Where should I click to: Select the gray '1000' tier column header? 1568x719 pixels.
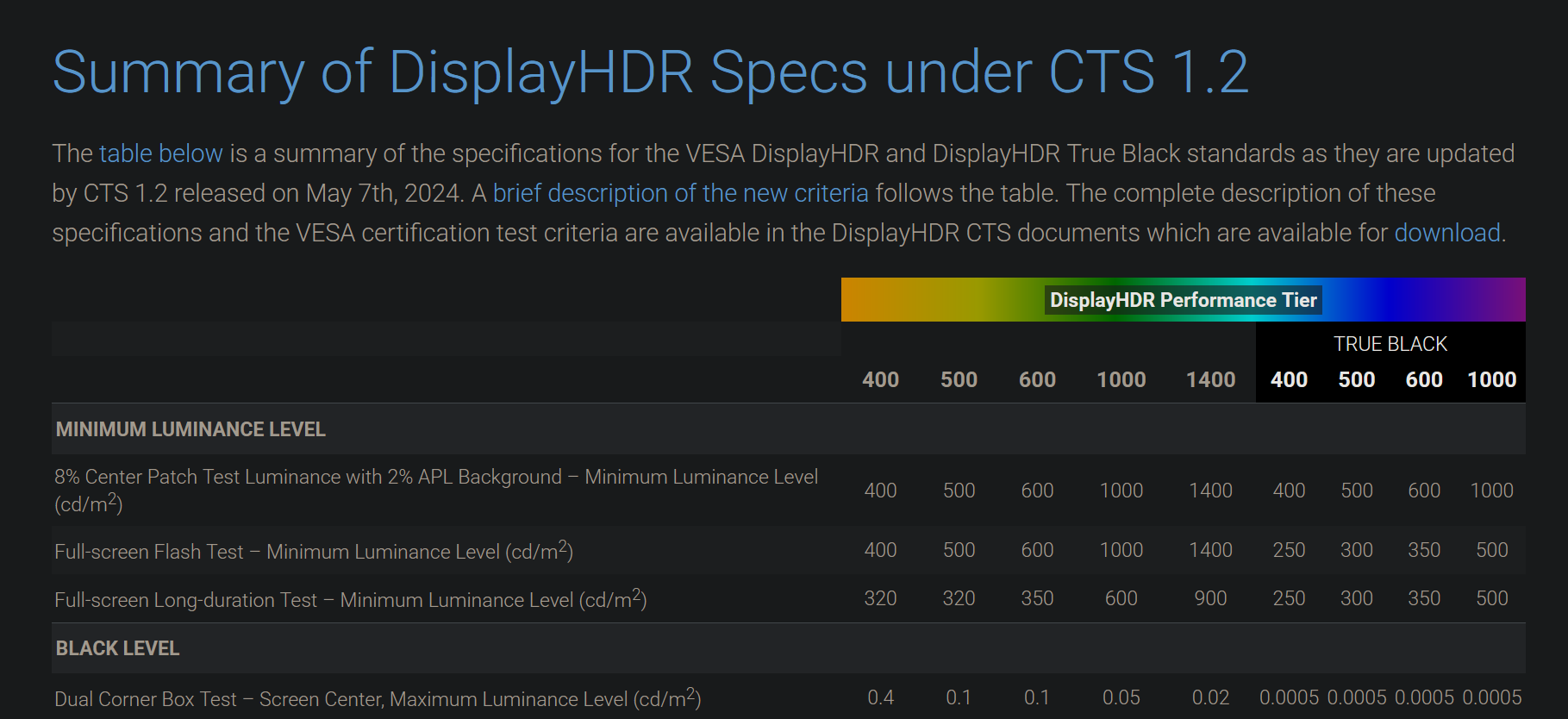(x=1121, y=379)
